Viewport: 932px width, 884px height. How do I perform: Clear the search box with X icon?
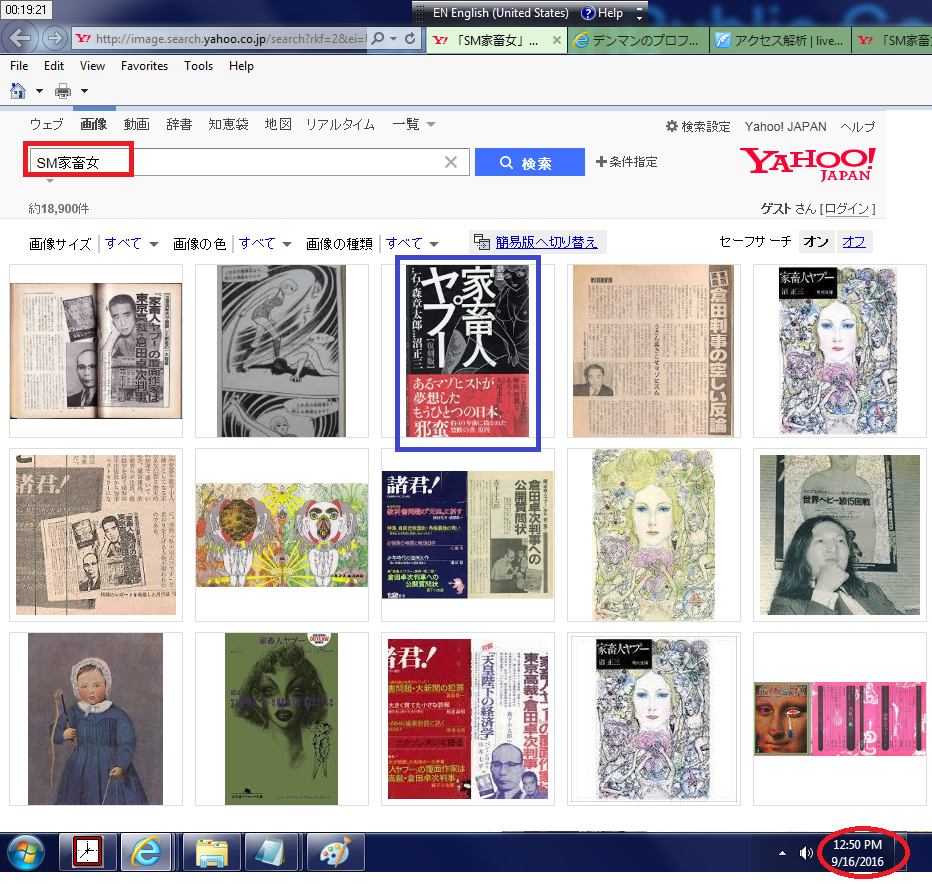(451, 162)
